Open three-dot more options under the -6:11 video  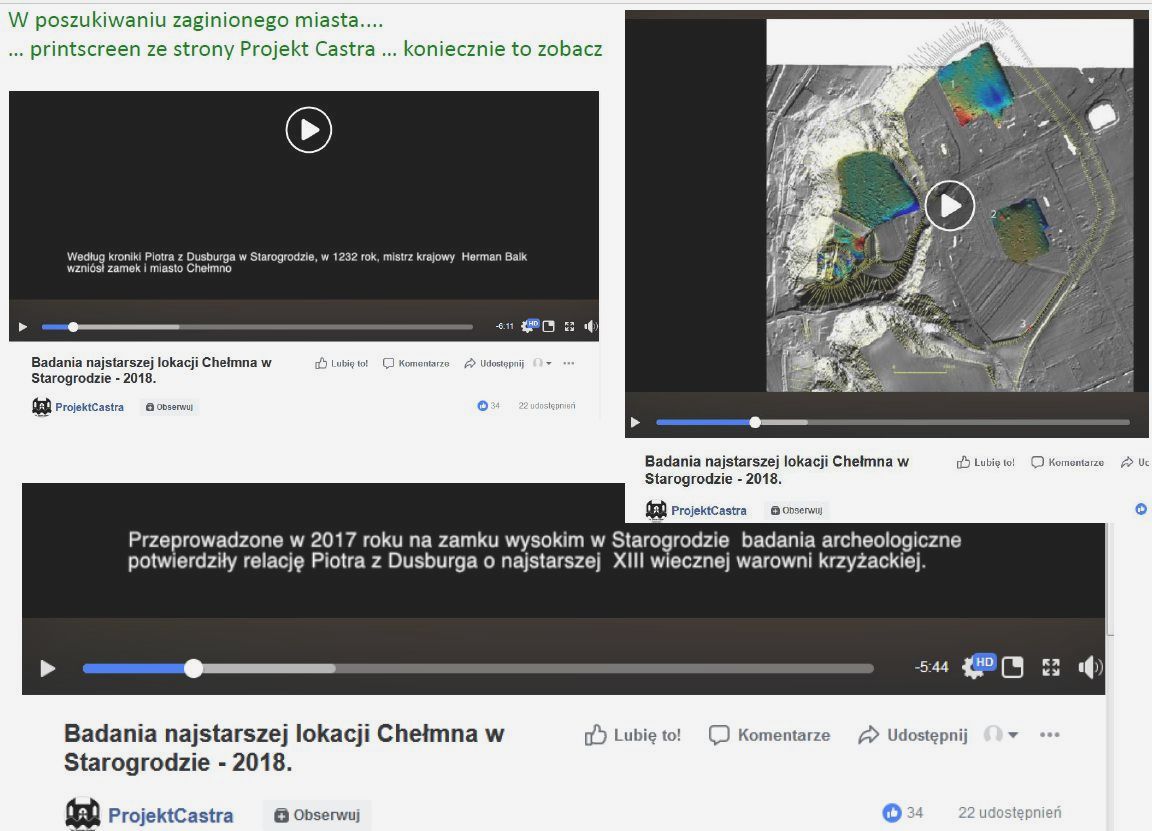click(x=569, y=363)
